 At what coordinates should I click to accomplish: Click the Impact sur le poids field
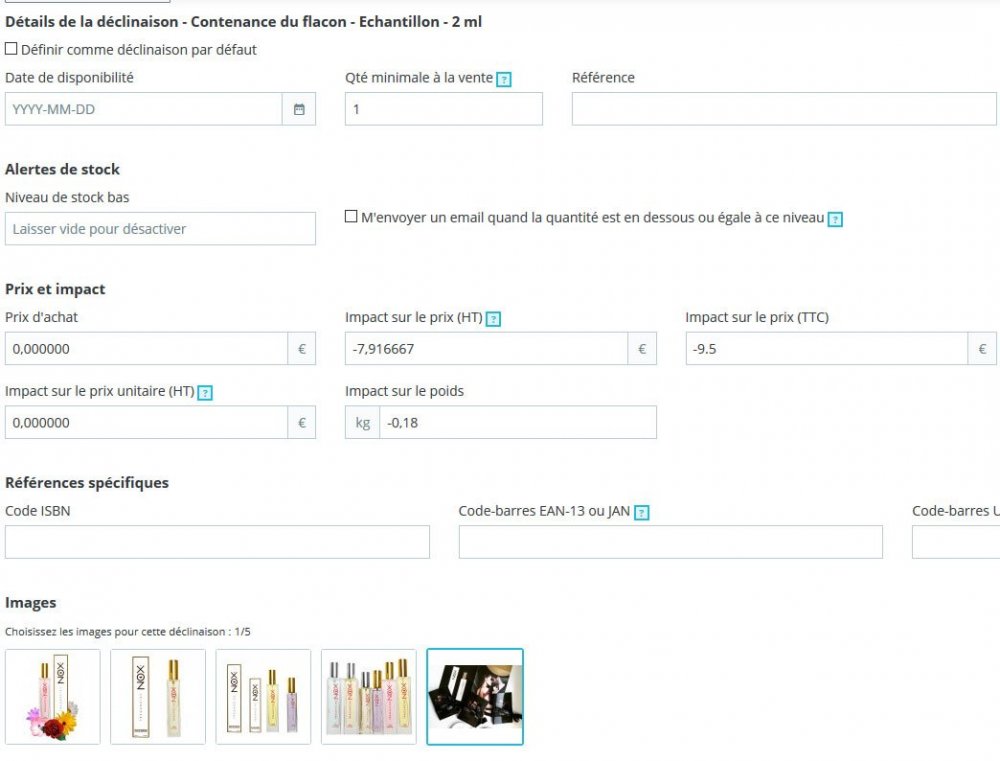518,422
